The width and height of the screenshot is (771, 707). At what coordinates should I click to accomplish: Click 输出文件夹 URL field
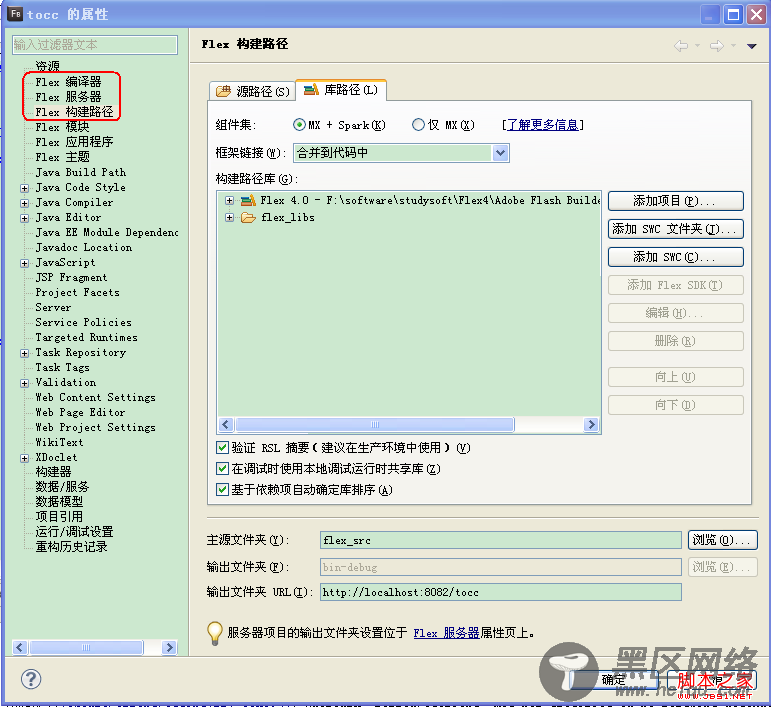[x=501, y=592]
